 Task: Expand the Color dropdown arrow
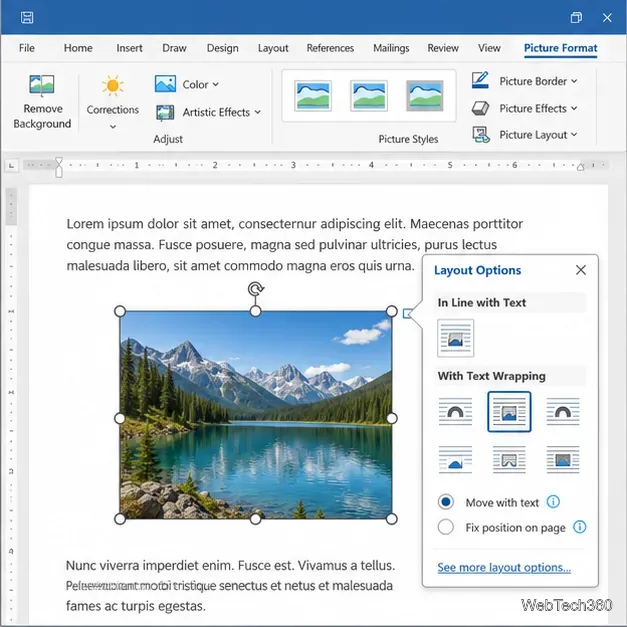pos(216,84)
